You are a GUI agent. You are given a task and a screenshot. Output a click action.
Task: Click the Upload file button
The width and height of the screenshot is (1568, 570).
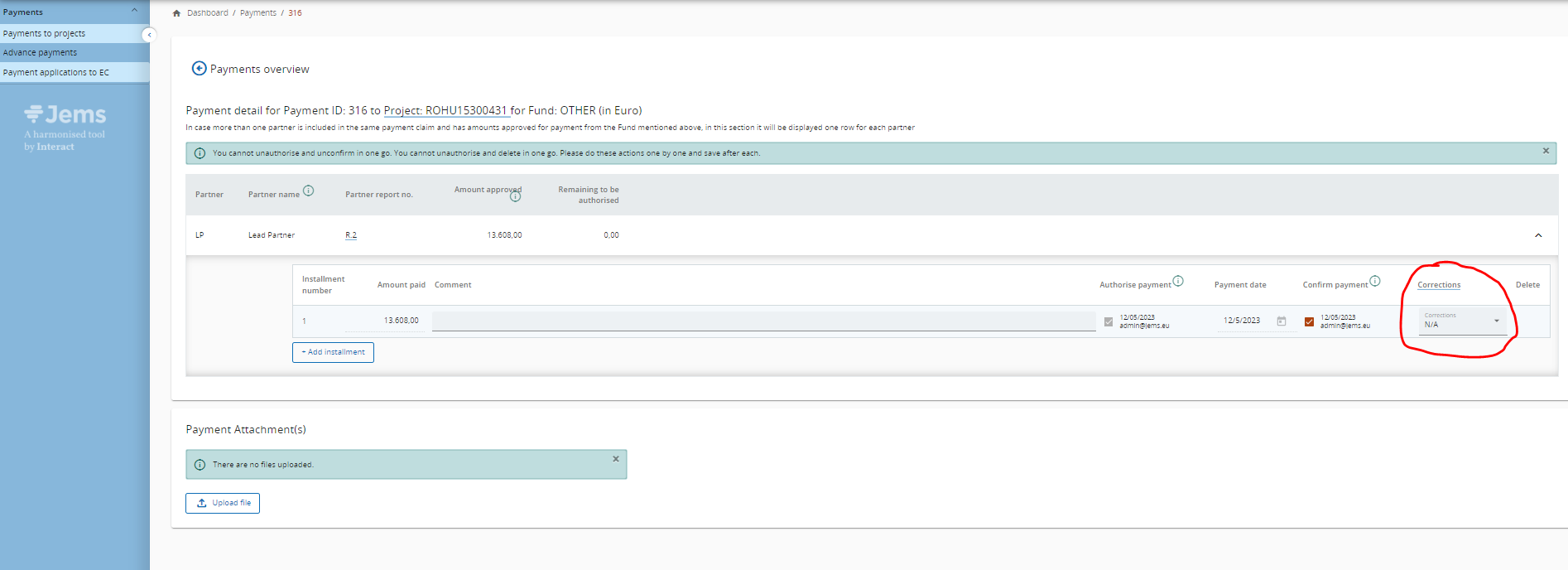click(x=223, y=503)
